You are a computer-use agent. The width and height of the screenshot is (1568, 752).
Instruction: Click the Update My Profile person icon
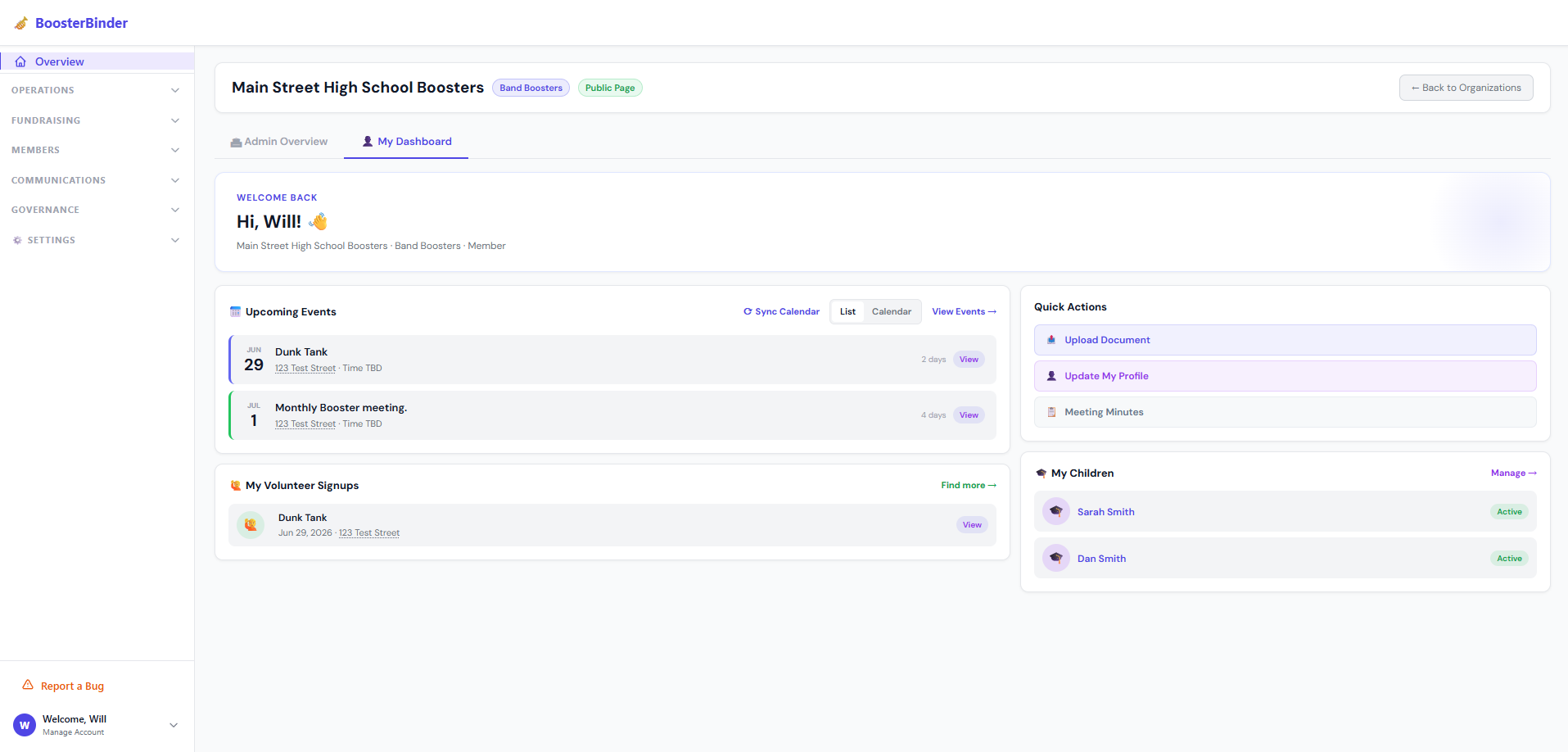pyautogui.click(x=1051, y=376)
